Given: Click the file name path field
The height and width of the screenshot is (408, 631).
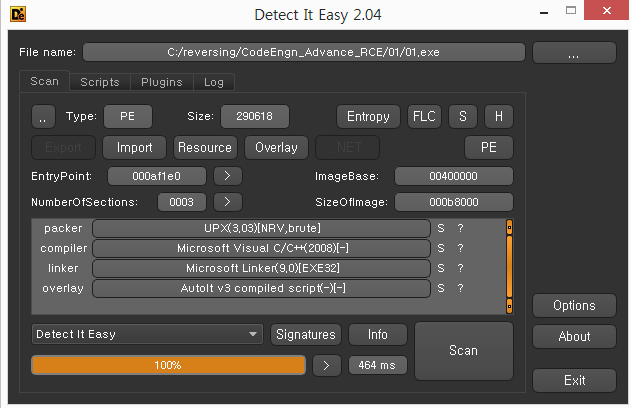Looking at the screenshot, I should [304, 52].
